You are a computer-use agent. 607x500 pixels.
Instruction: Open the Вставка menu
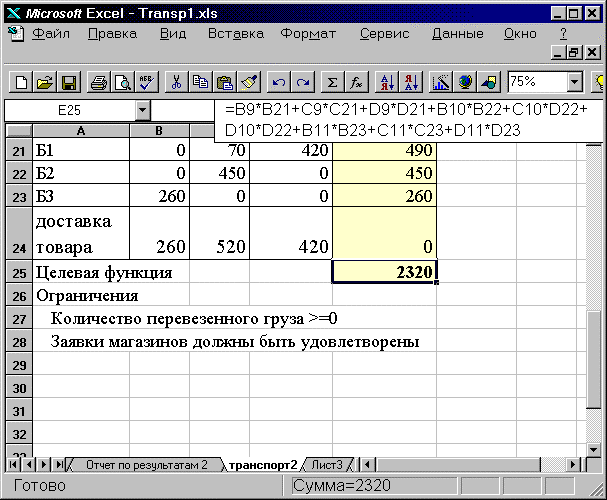pos(236,34)
